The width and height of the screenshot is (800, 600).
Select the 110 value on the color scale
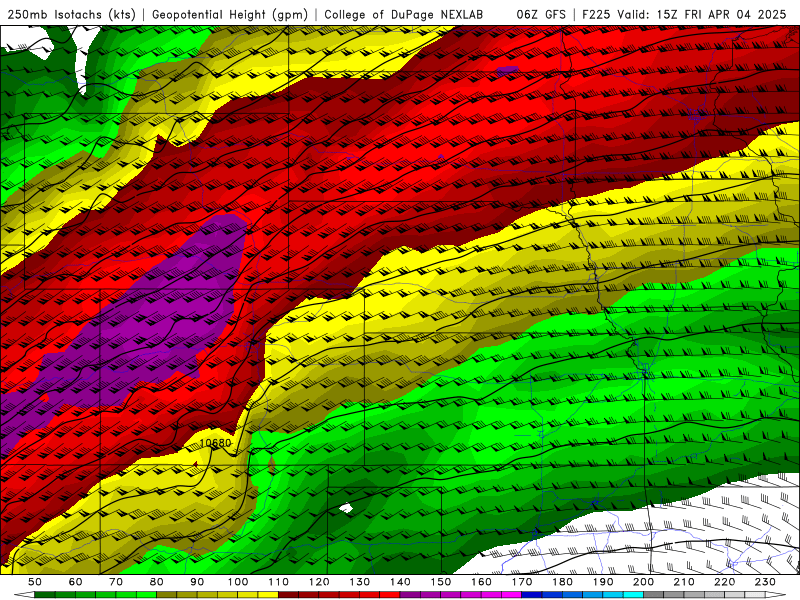[278, 582]
